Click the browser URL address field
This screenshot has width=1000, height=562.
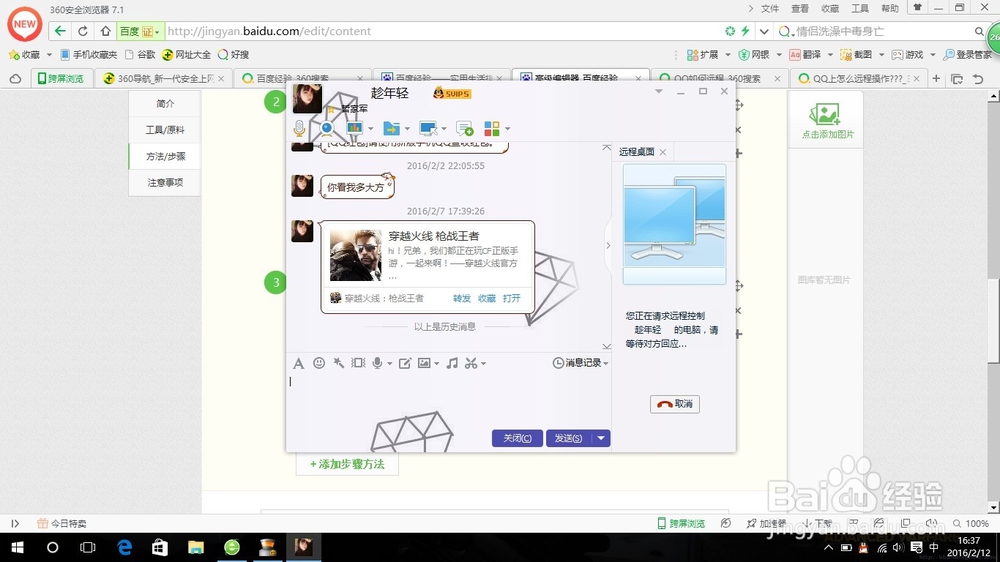[x=443, y=31]
